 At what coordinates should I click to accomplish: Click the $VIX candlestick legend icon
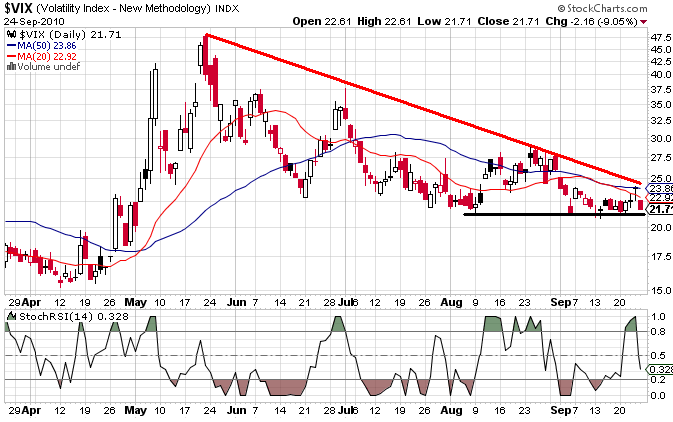[10, 34]
